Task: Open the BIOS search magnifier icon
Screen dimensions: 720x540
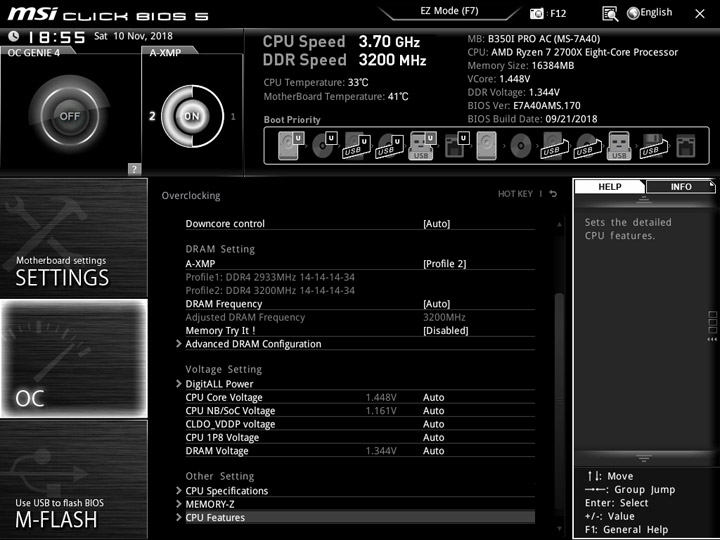Action: (x=610, y=14)
